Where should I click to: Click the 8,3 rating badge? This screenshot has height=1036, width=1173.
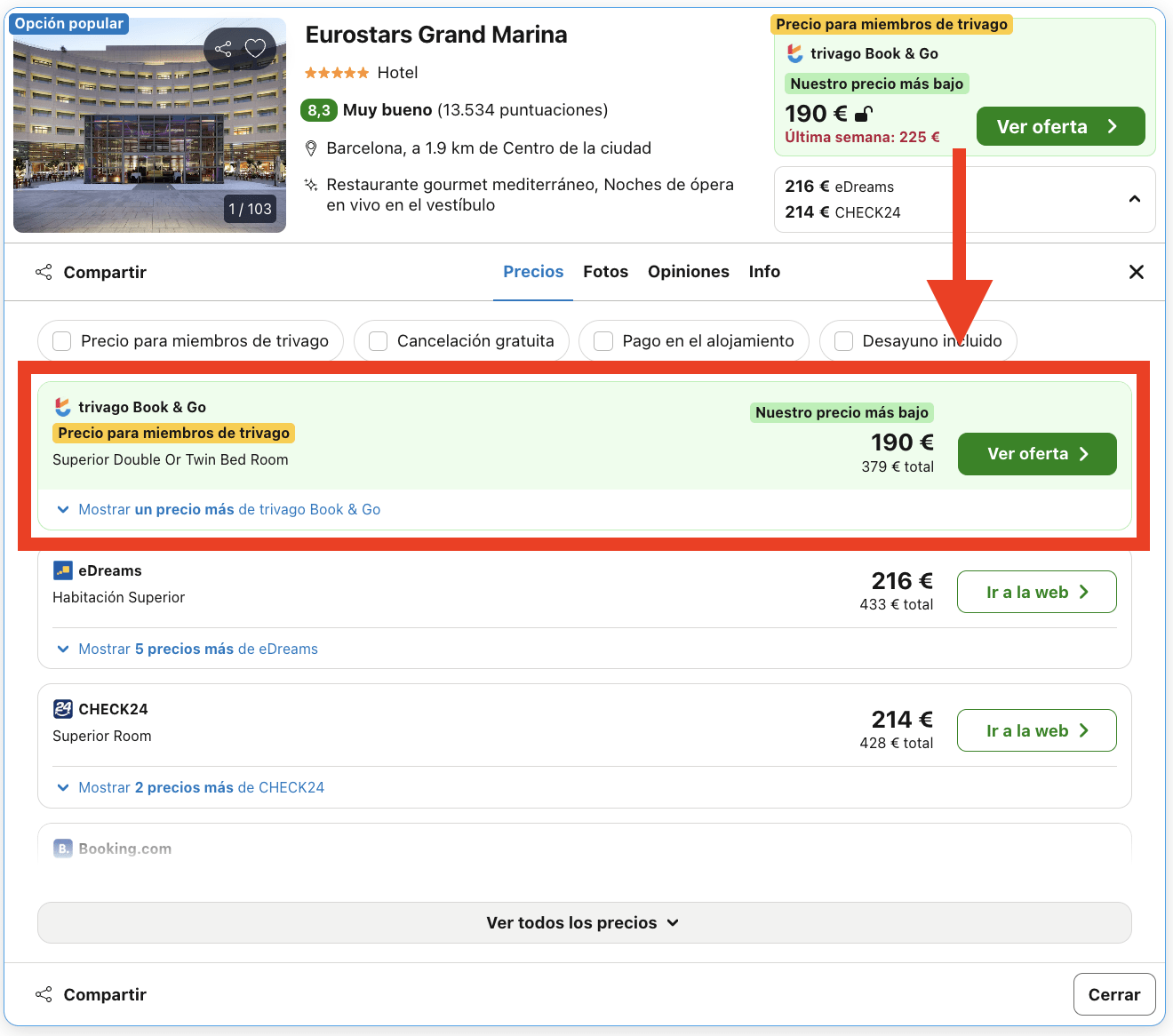click(319, 110)
